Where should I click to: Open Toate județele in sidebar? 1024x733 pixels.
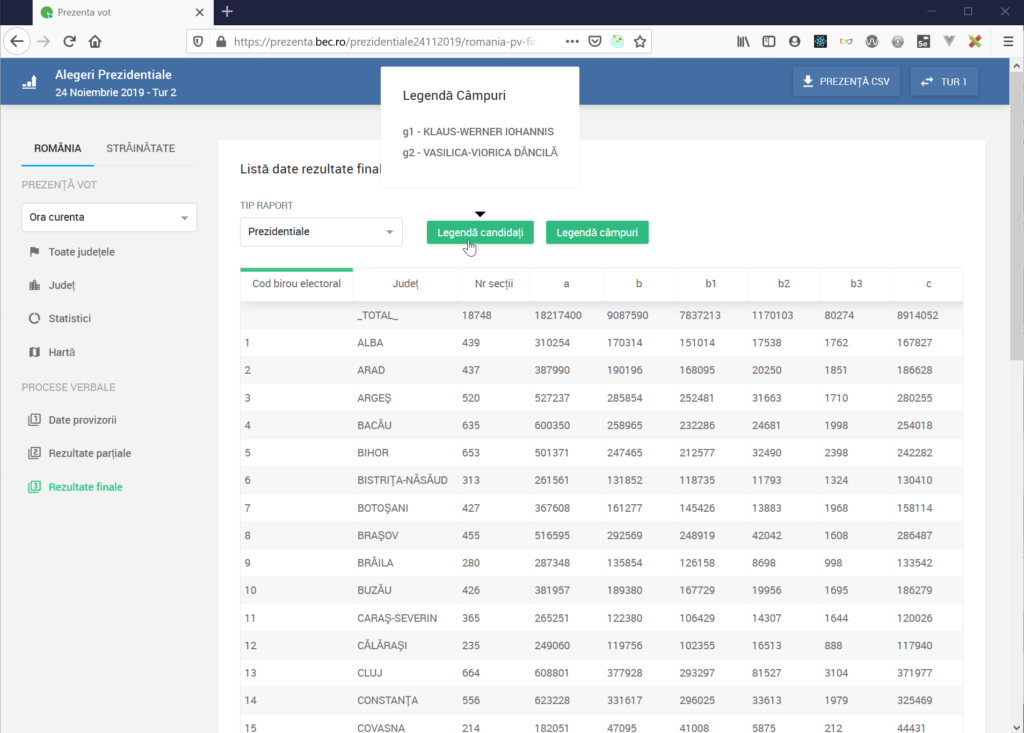pyautogui.click(x=81, y=252)
